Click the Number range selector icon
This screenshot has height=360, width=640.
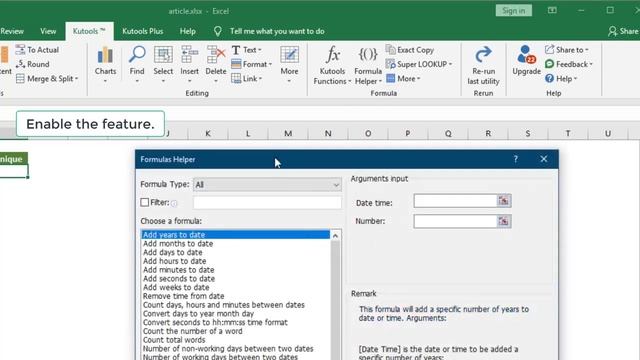[504, 221]
